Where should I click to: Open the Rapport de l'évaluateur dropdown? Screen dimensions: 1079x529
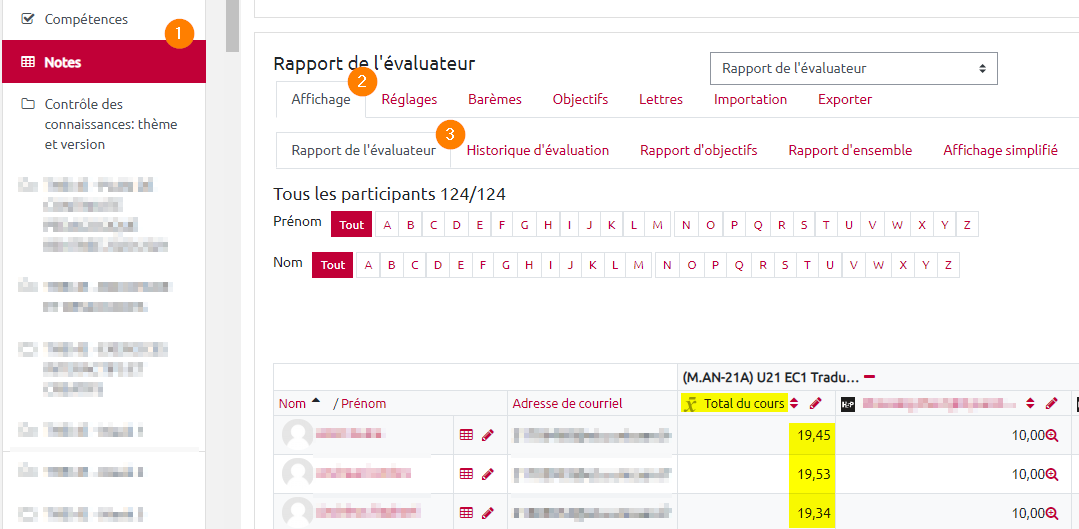[x=853, y=69]
